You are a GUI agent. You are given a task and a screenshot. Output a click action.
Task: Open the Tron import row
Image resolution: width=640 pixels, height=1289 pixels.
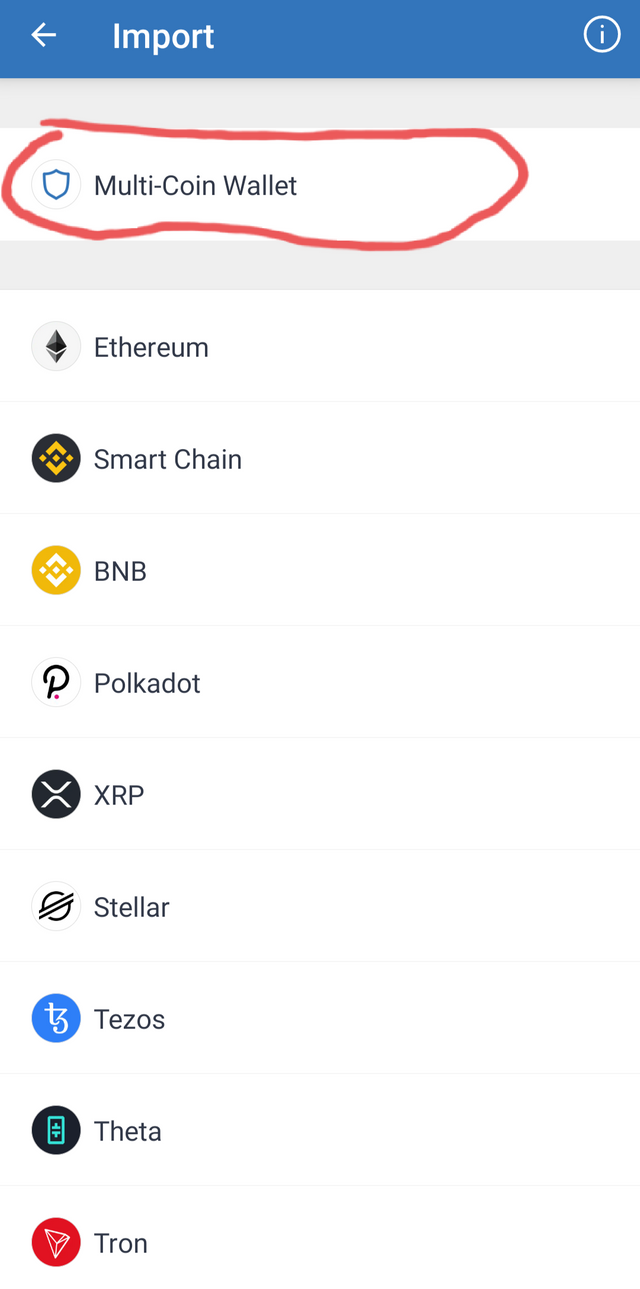pyautogui.click(x=320, y=1243)
